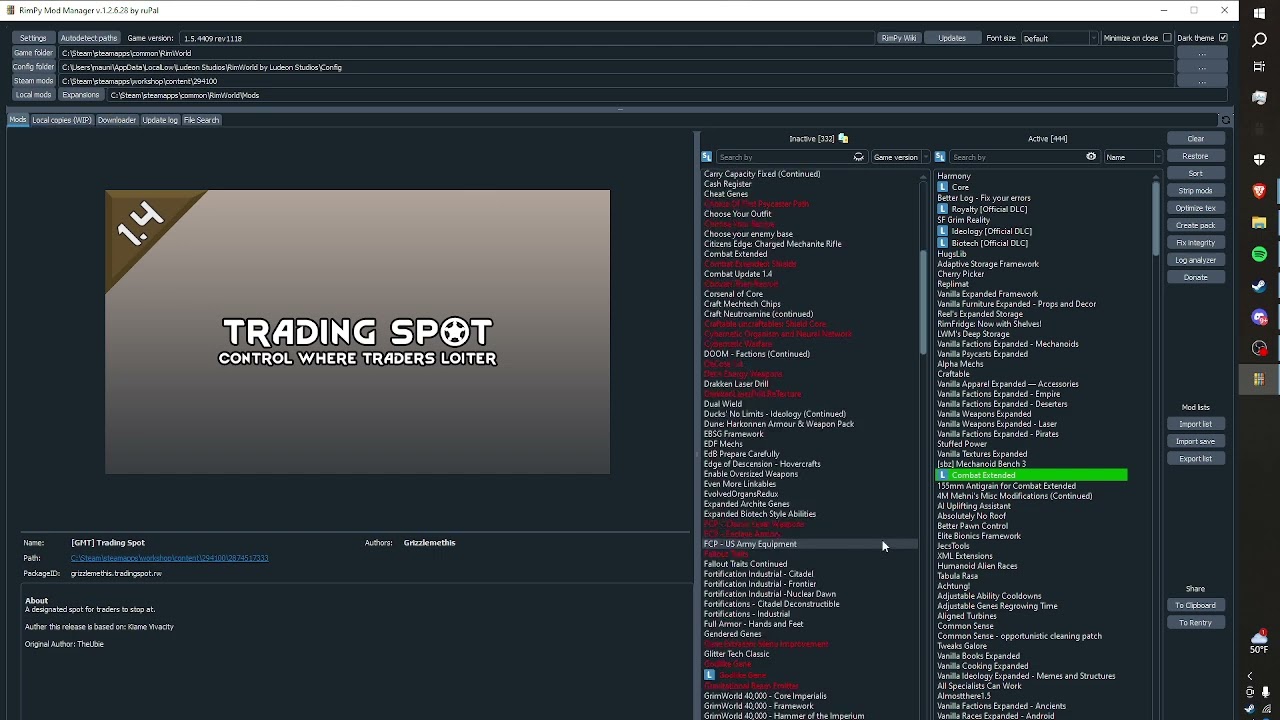Open the Update log tab

pos(160,120)
